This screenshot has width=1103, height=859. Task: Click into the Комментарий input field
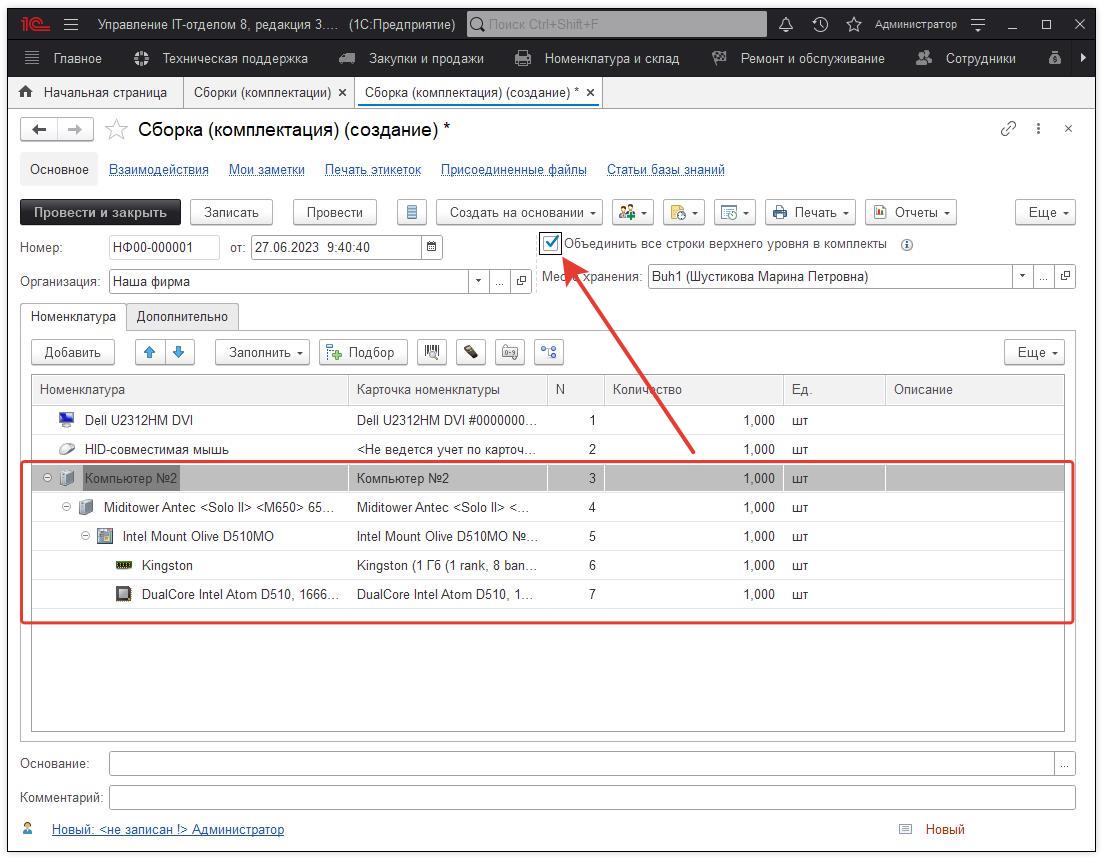pyautogui.click(x=591, y=798)
